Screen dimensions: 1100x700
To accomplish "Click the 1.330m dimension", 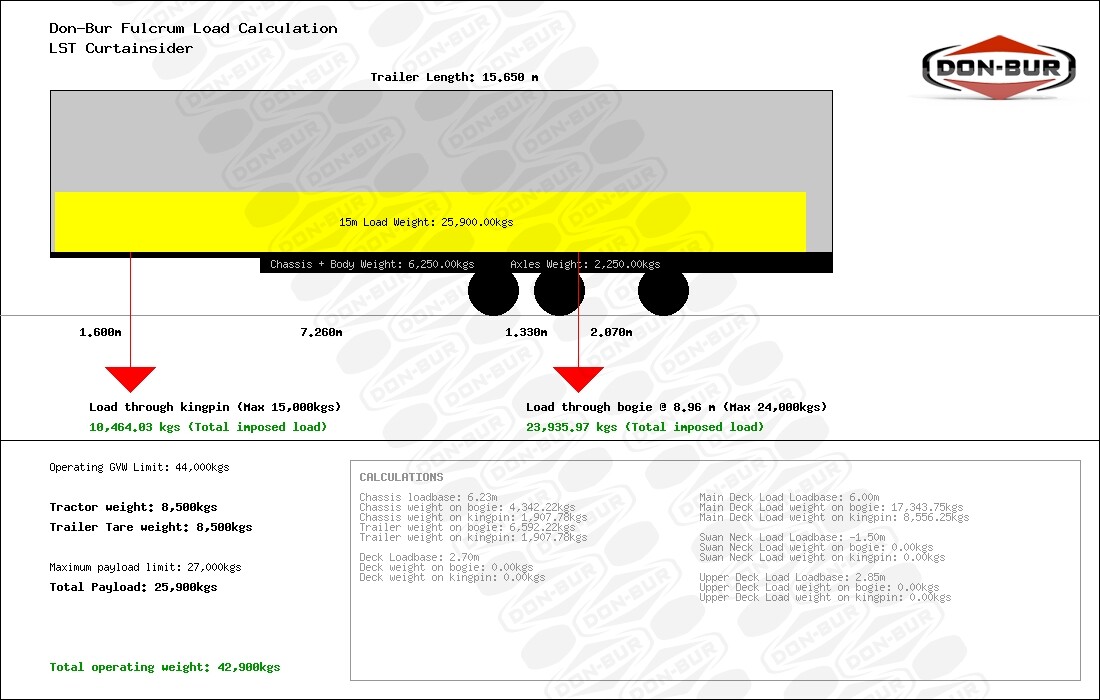I will [x=526, y=332].
